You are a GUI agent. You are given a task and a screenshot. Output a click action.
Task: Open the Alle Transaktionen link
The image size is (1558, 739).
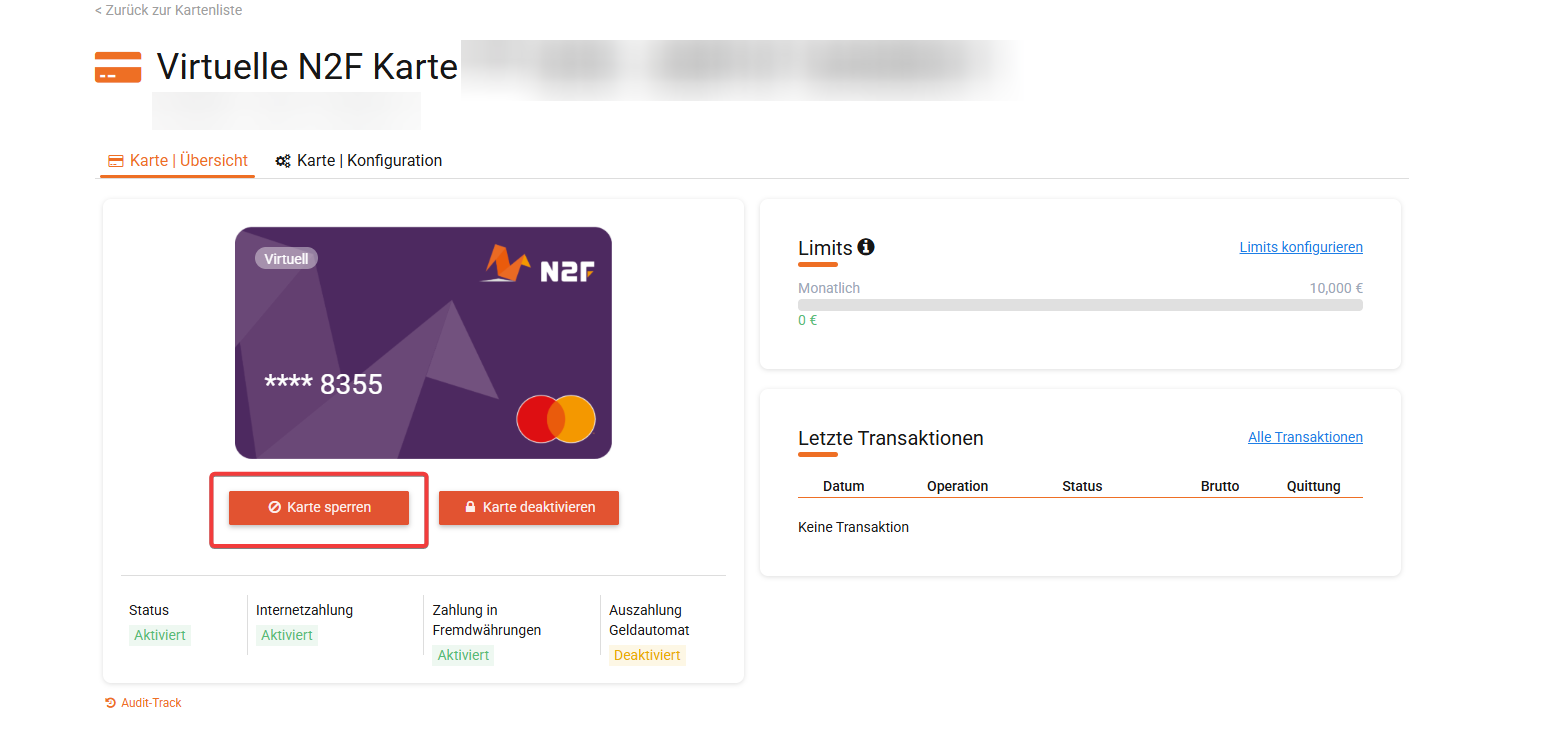point(1305,437)
